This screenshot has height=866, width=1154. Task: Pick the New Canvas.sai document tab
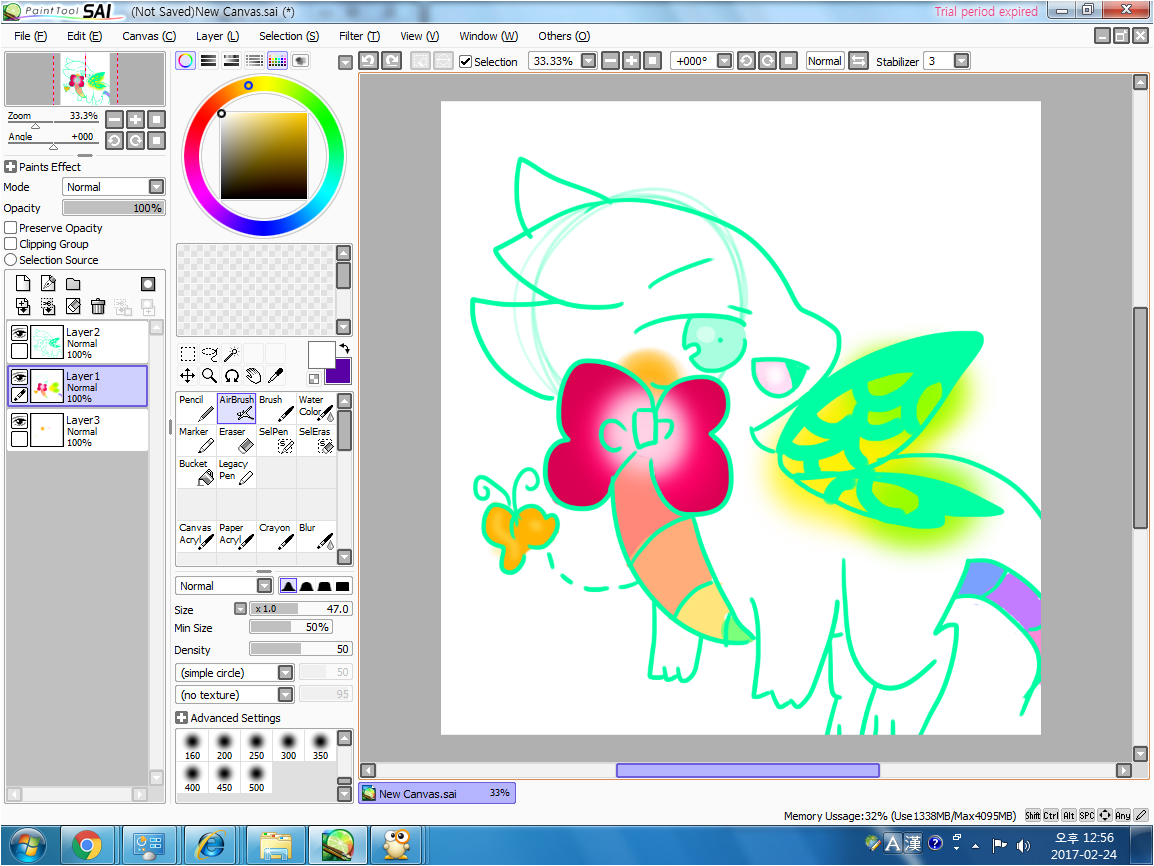437,793
